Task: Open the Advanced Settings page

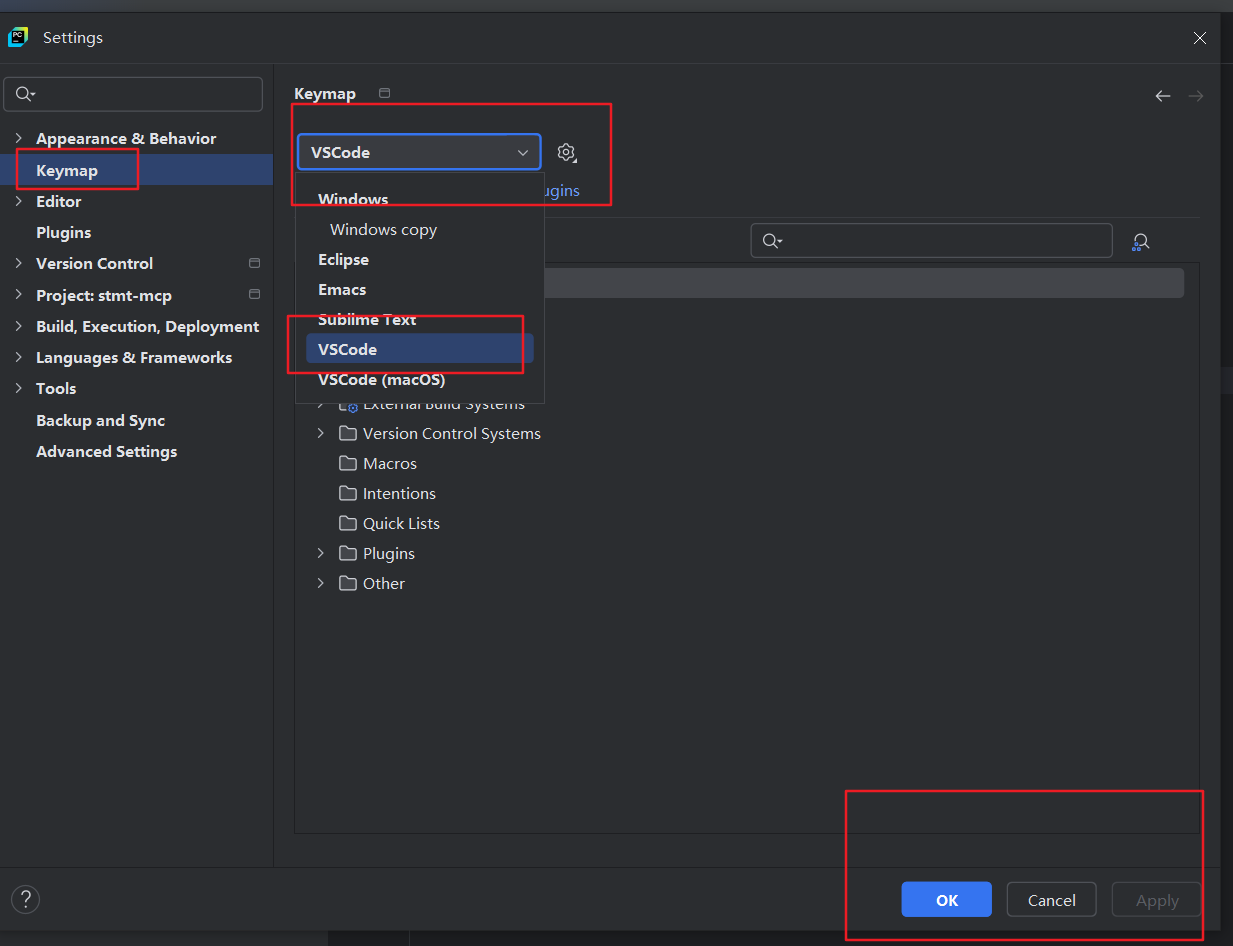Action: (136, 451)
